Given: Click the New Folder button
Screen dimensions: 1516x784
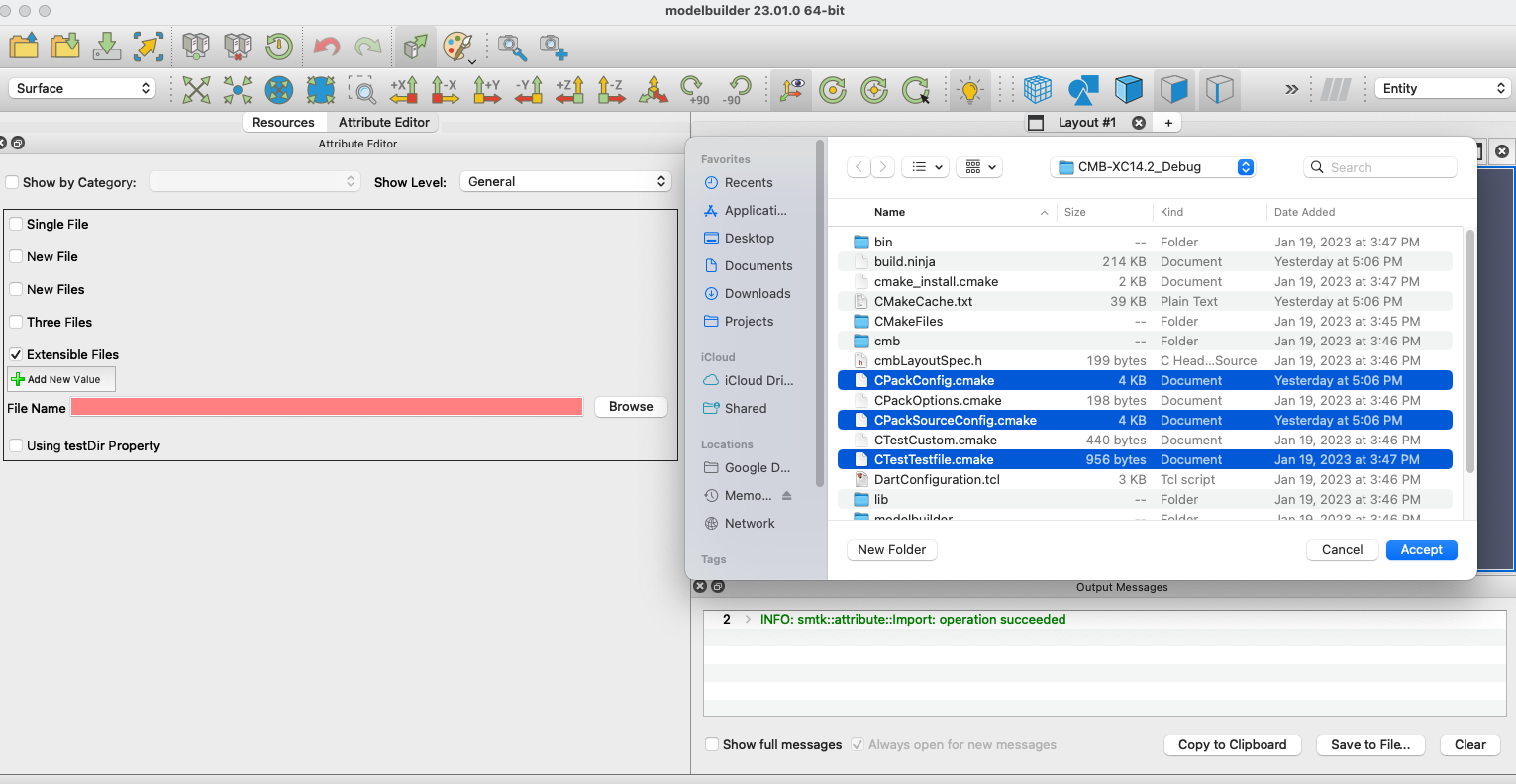Looking at the screenshot, I should 892,550.
